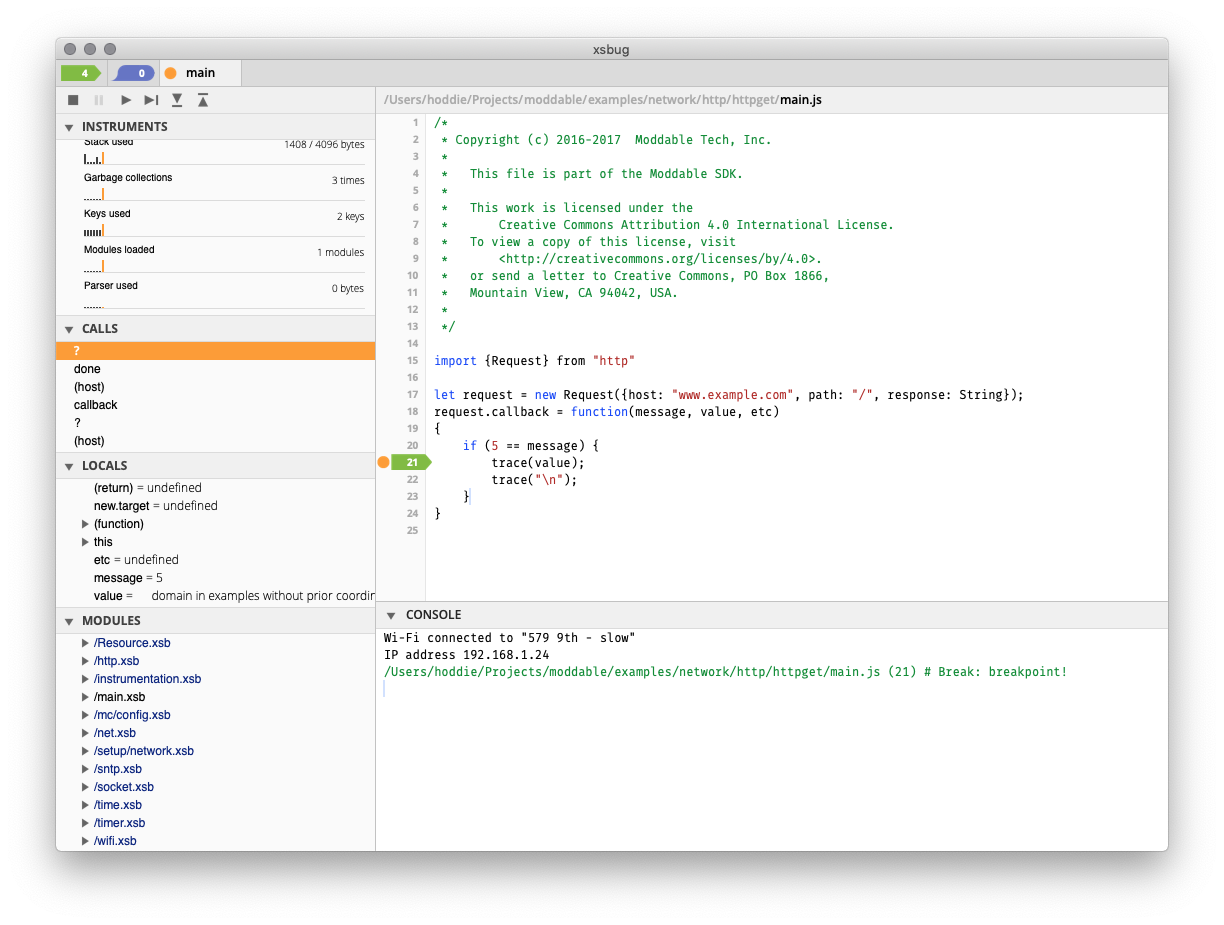Image resolution: width=1224 pixels, height=925 pixels.
Task: Select the /wifi.xsb module name
Action: click(115, 841)
